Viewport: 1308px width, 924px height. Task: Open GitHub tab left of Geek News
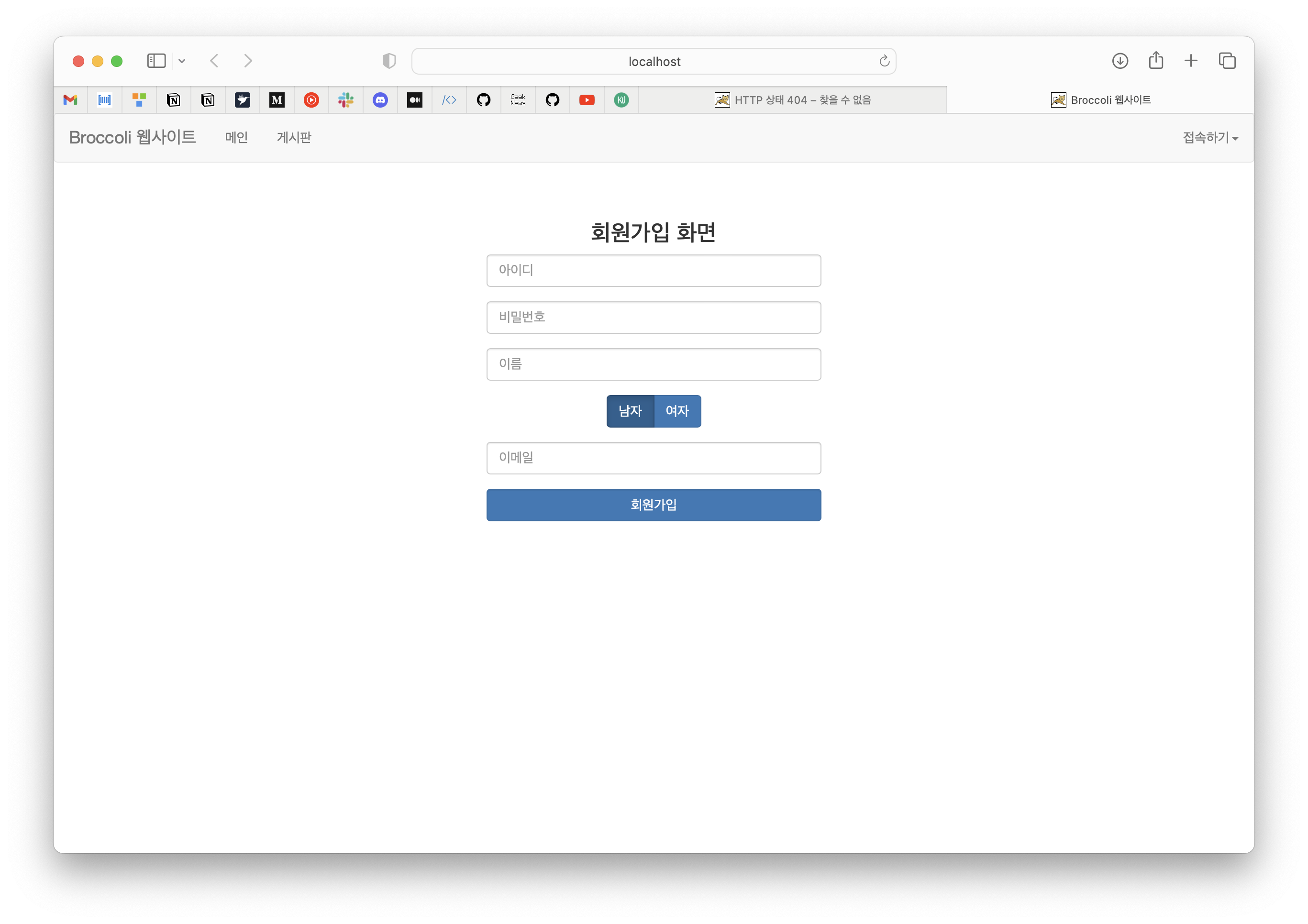tap(484, 100)
